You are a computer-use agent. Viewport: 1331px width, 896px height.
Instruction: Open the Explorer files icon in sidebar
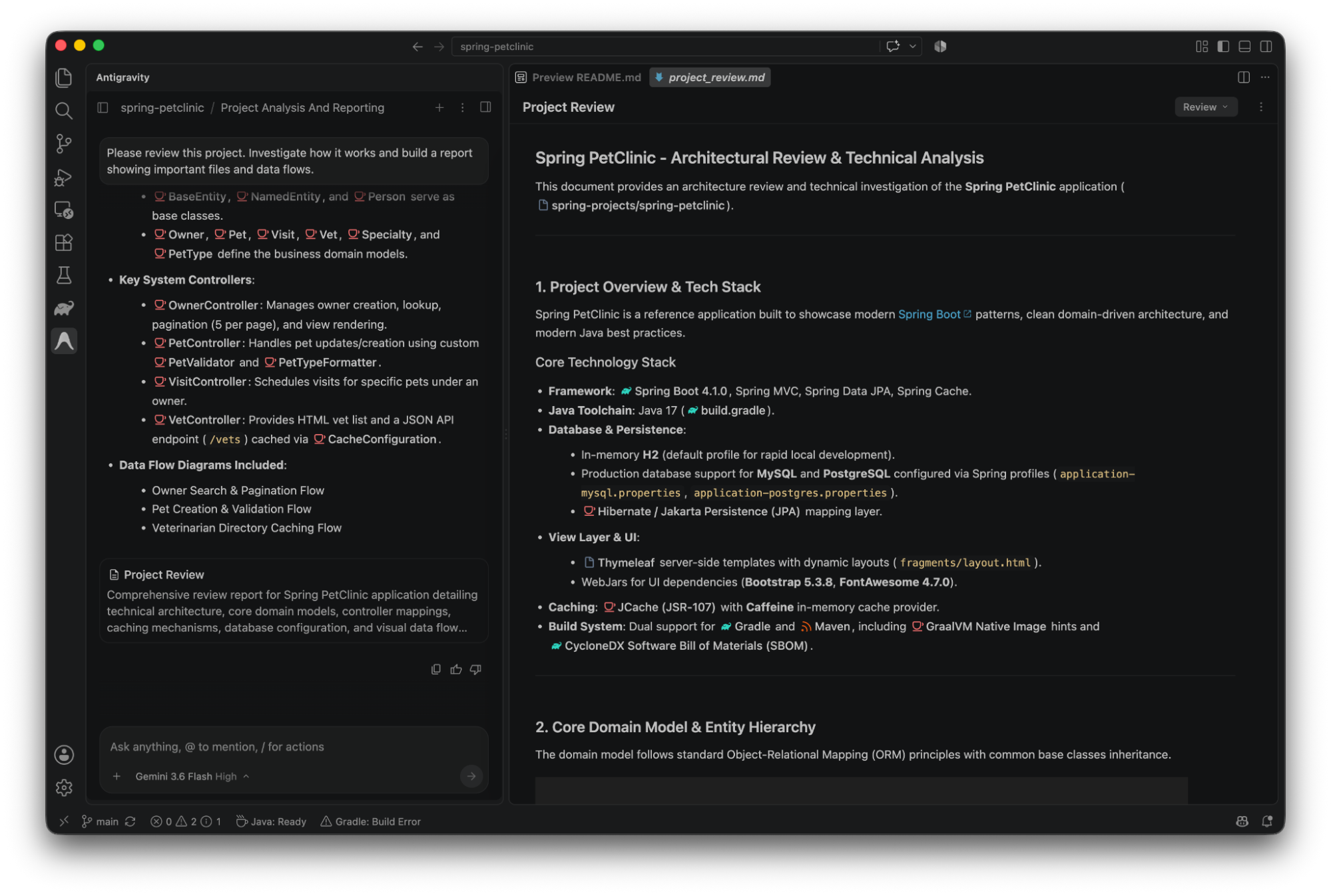tap(64, 78)
